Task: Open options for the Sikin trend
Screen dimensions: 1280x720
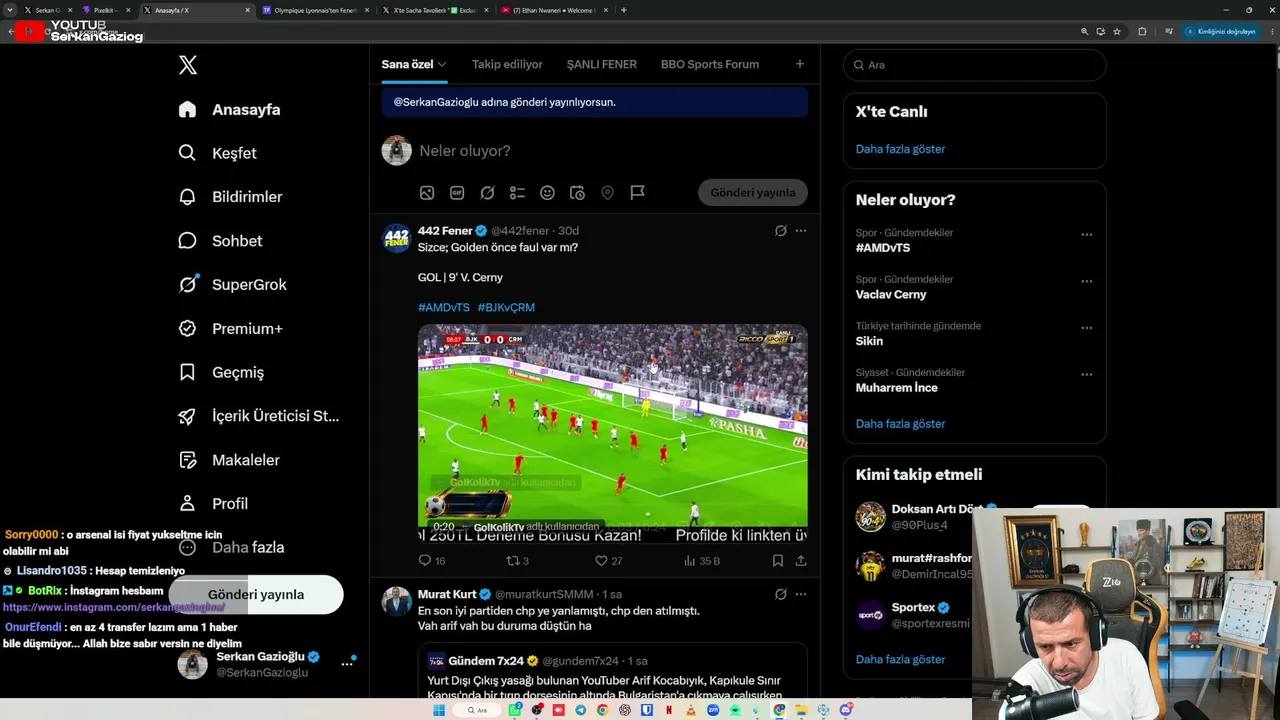Action: 1086,328
